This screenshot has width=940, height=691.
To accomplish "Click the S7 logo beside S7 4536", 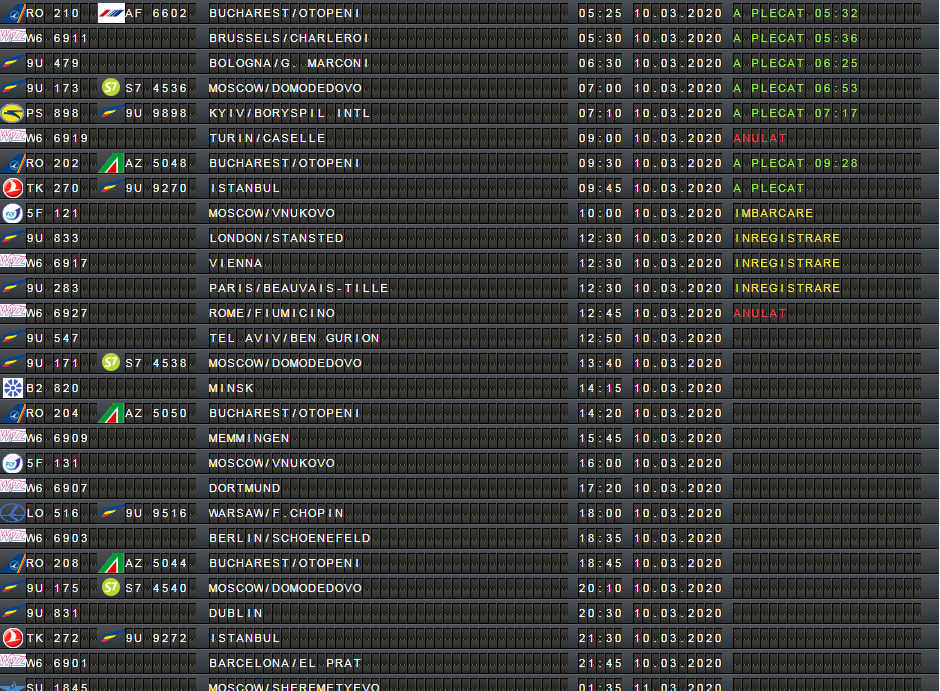I will coord(111,87).
